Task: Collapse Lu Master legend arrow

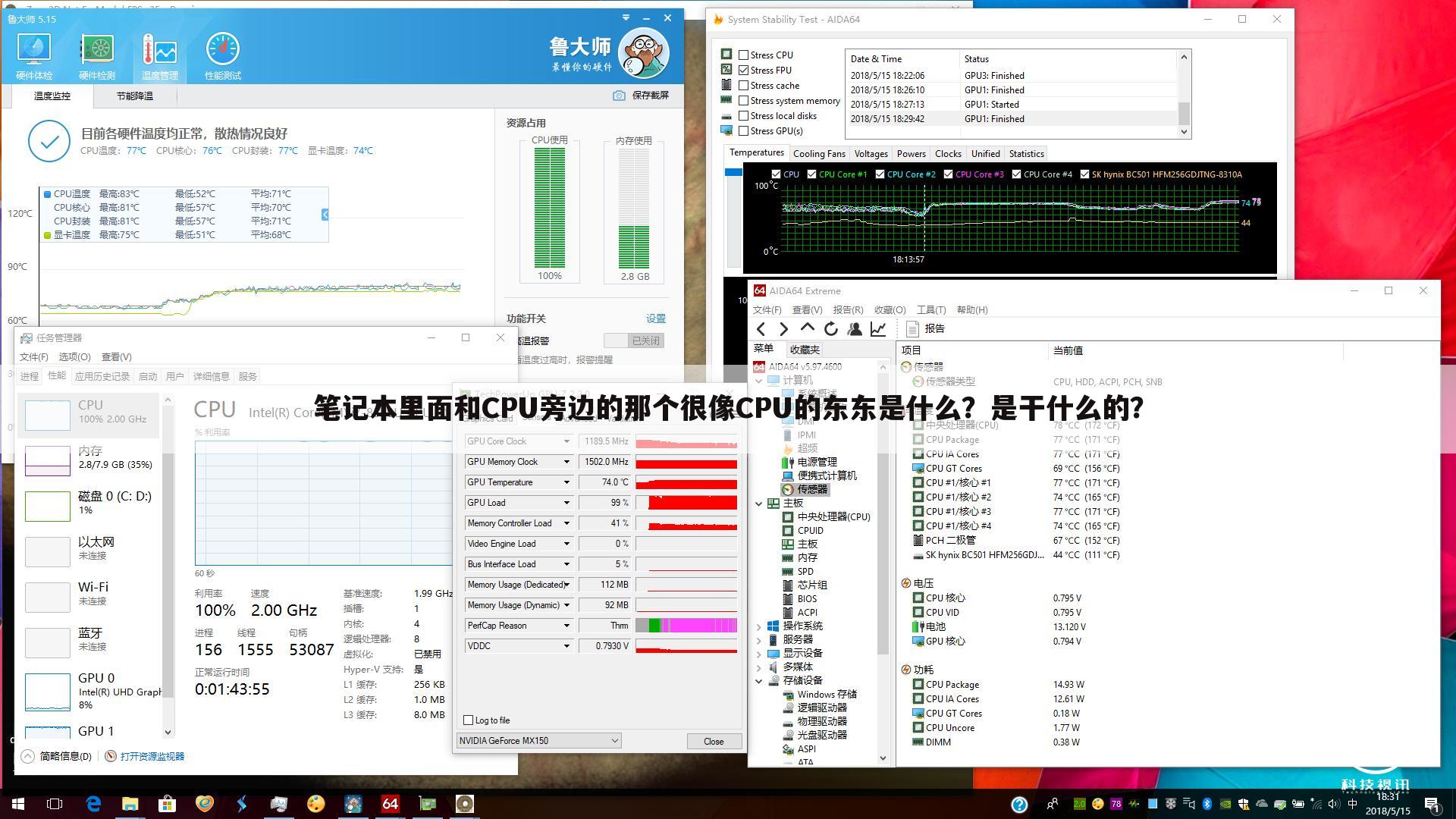Action: click(325, 215)
